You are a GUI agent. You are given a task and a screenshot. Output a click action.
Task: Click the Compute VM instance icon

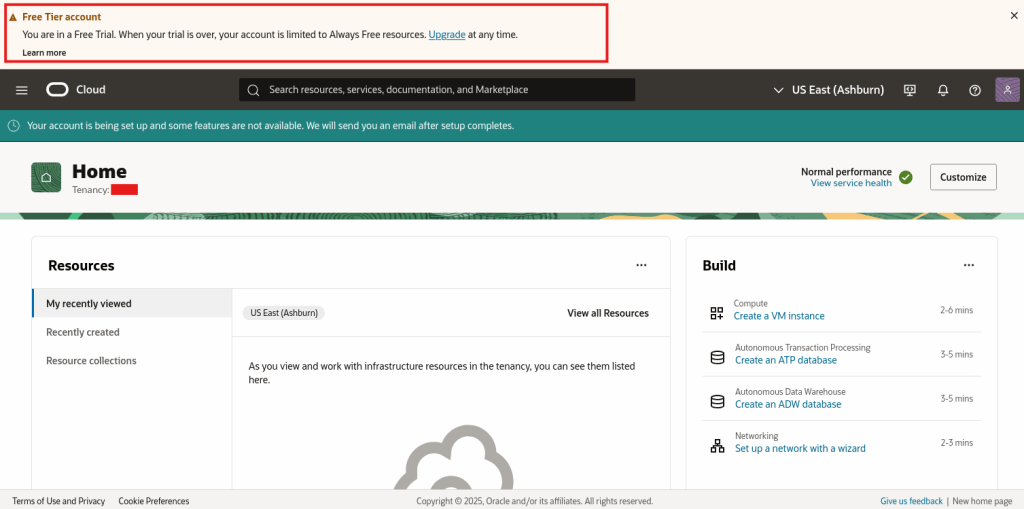pos(717,313)
